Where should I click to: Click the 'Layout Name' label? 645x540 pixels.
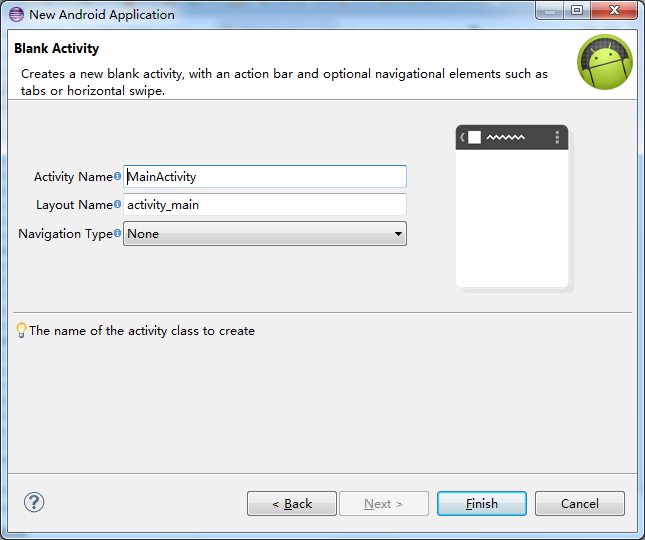click(74, 204)
